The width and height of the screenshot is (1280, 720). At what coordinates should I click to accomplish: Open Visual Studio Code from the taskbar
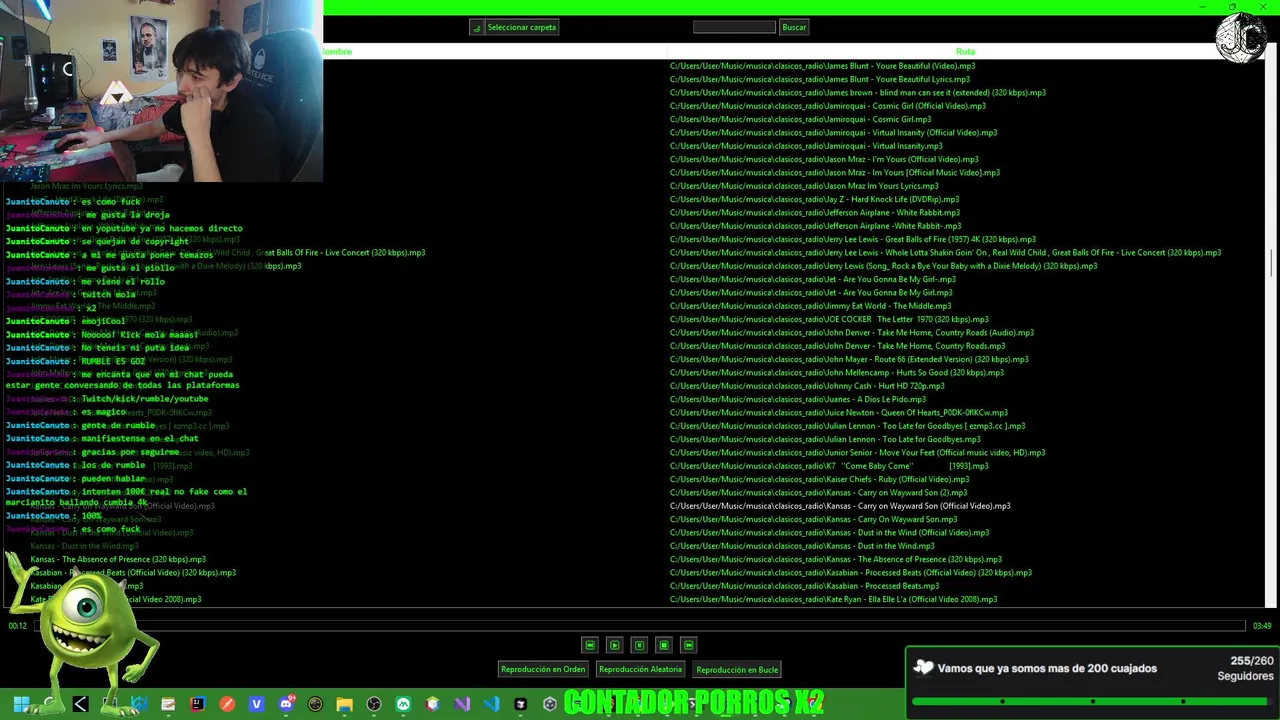click(x=491, y=704)
